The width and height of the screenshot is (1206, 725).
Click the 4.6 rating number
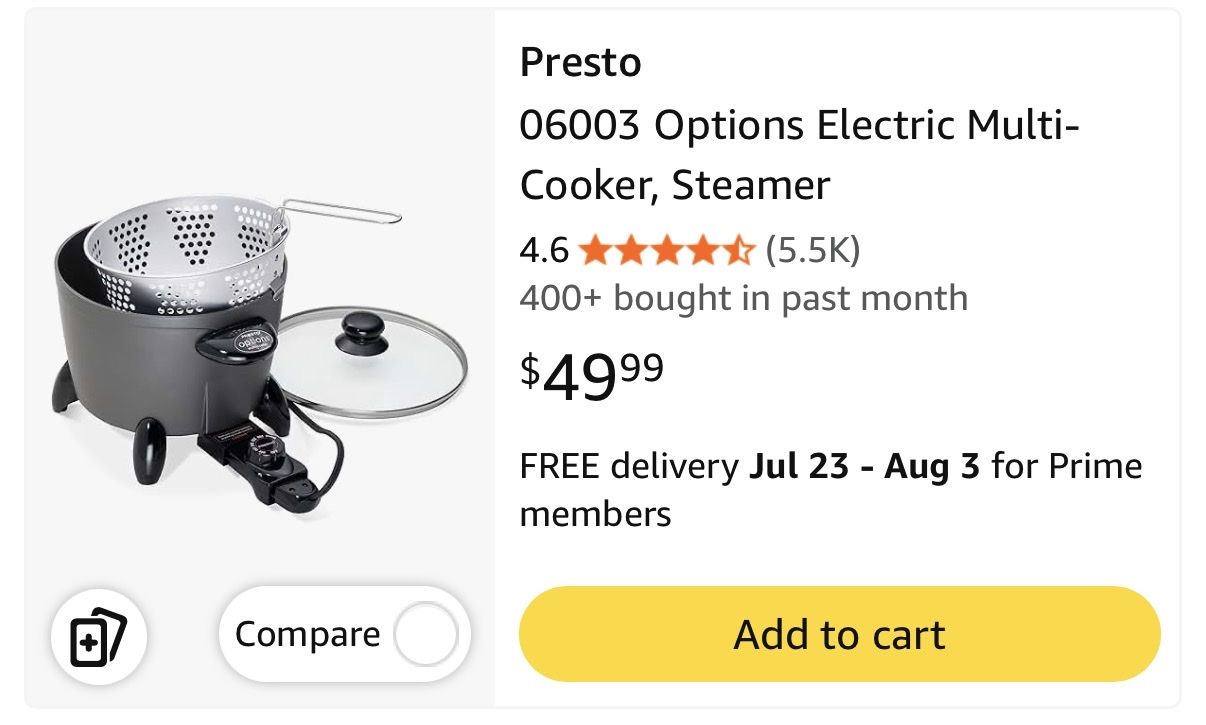[x=544, y=250]
